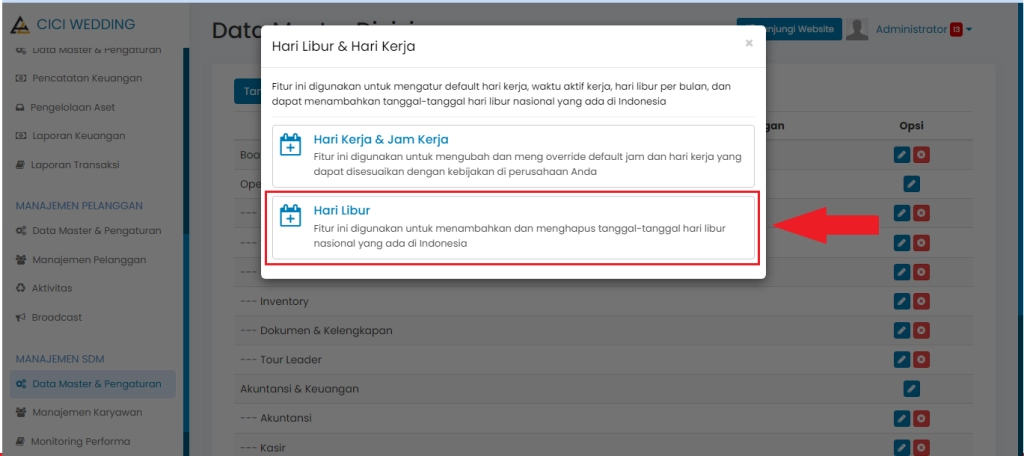
Task: Select Data Master & Pengaturan under Manajemen SDM
Action: click(93, 384)
